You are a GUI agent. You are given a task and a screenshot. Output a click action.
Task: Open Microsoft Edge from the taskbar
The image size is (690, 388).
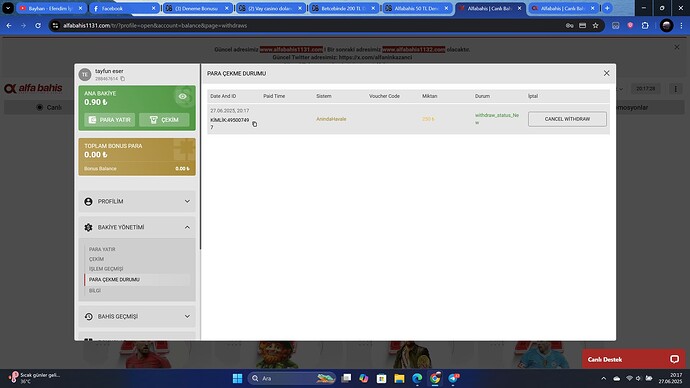tap(417, 378)
